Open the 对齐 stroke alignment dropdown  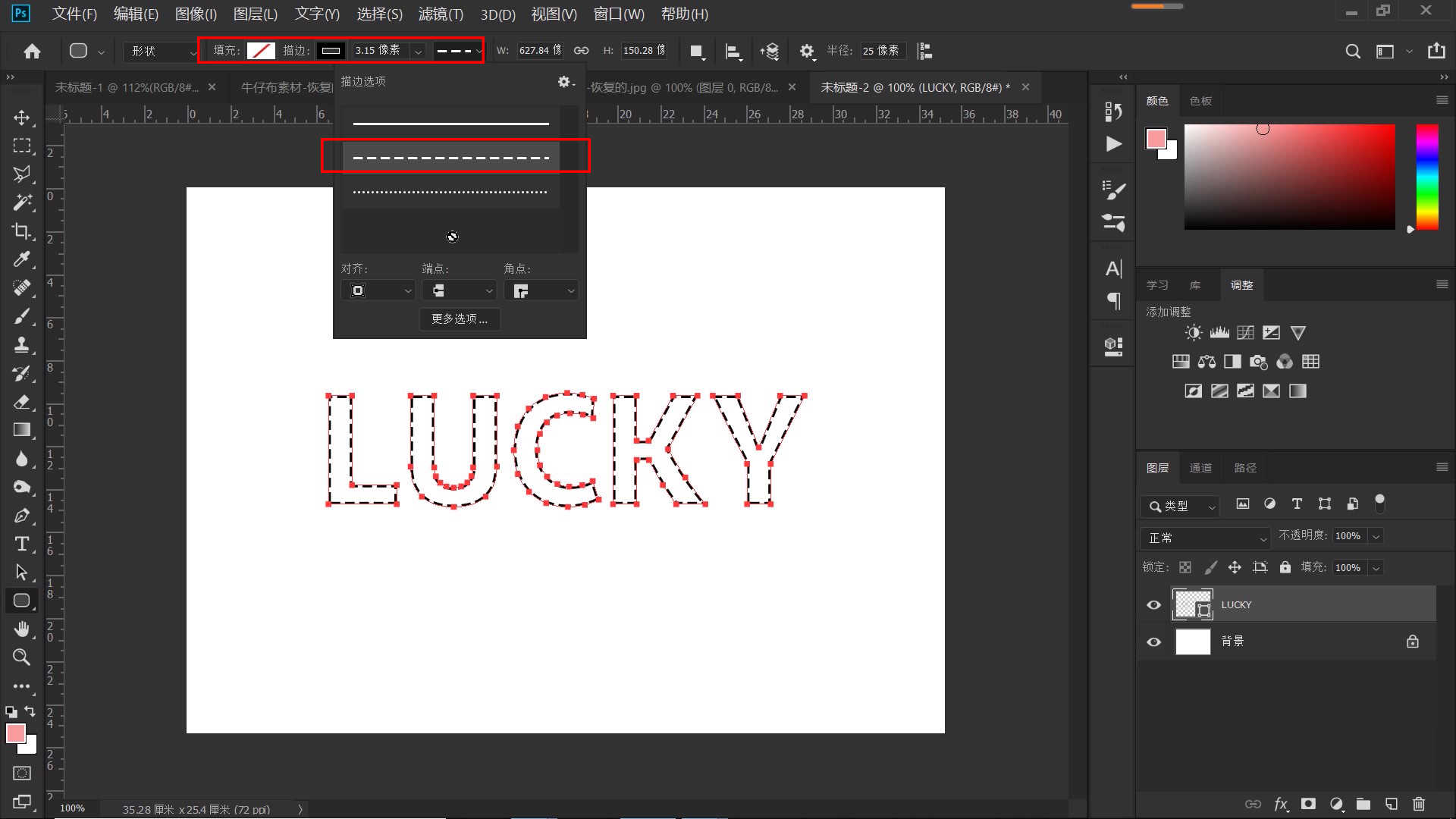tap(378, 290)
